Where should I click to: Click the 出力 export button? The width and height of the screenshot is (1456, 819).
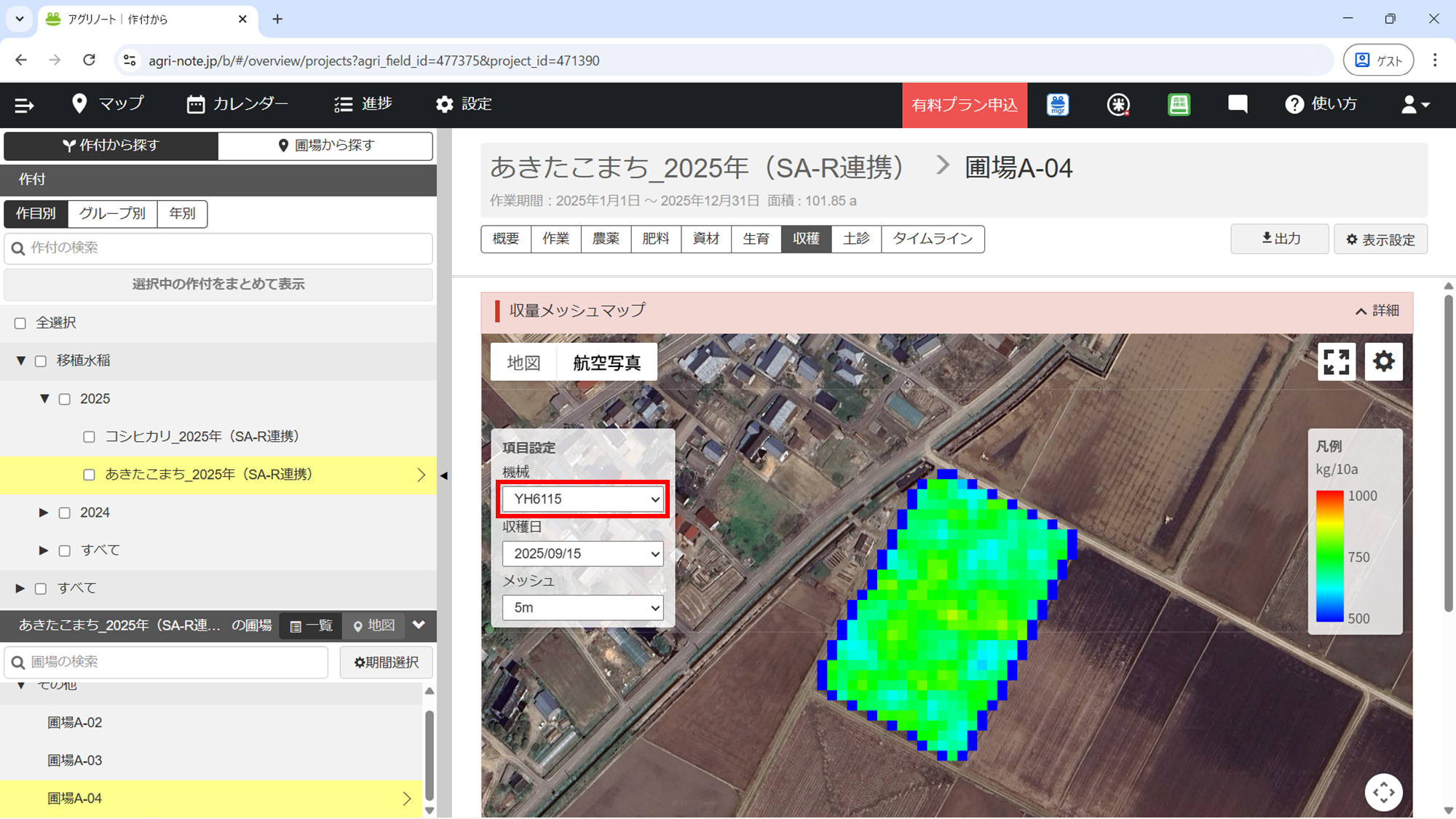pos(1280,239)
